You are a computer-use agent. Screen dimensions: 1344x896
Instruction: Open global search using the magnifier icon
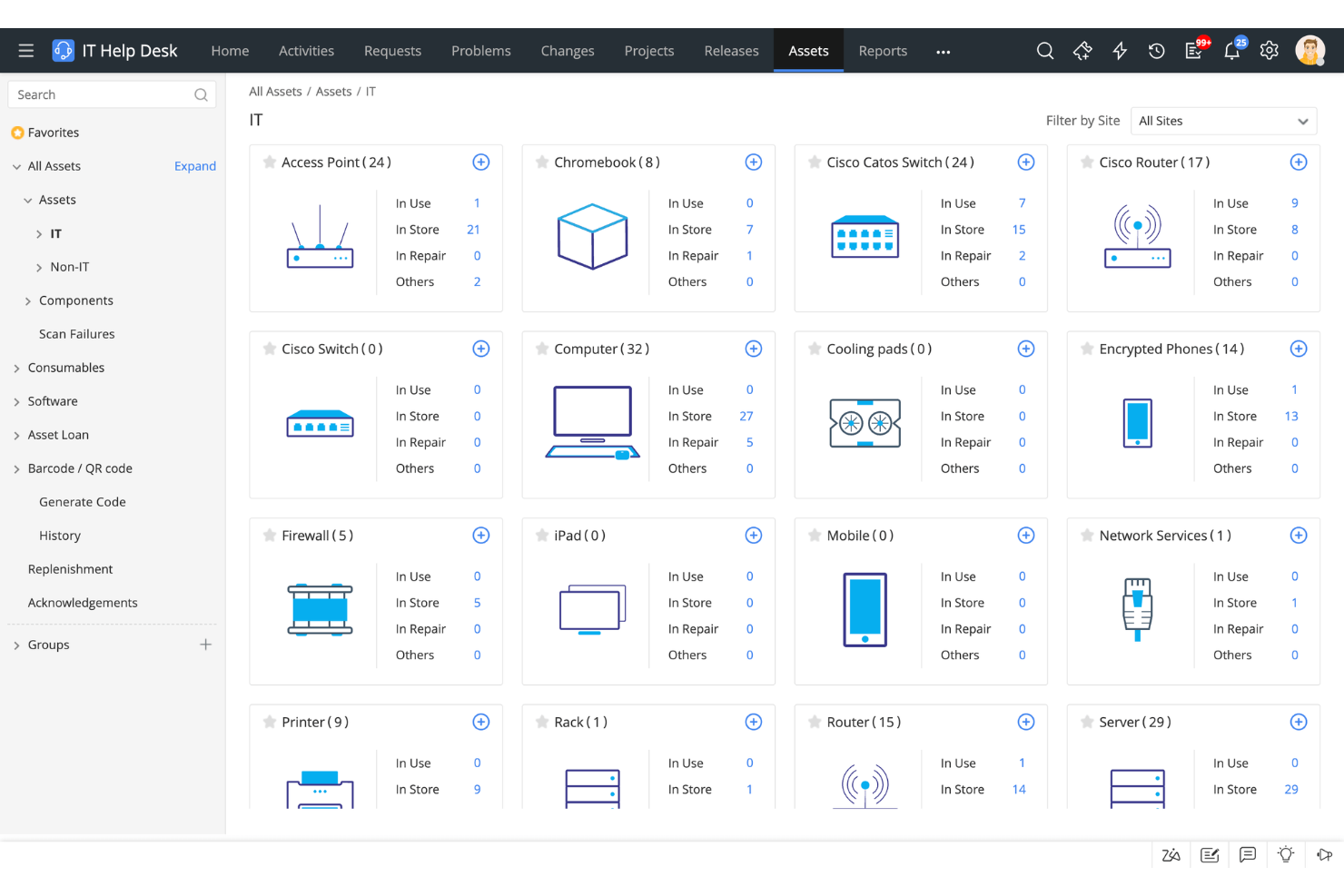1045,51
